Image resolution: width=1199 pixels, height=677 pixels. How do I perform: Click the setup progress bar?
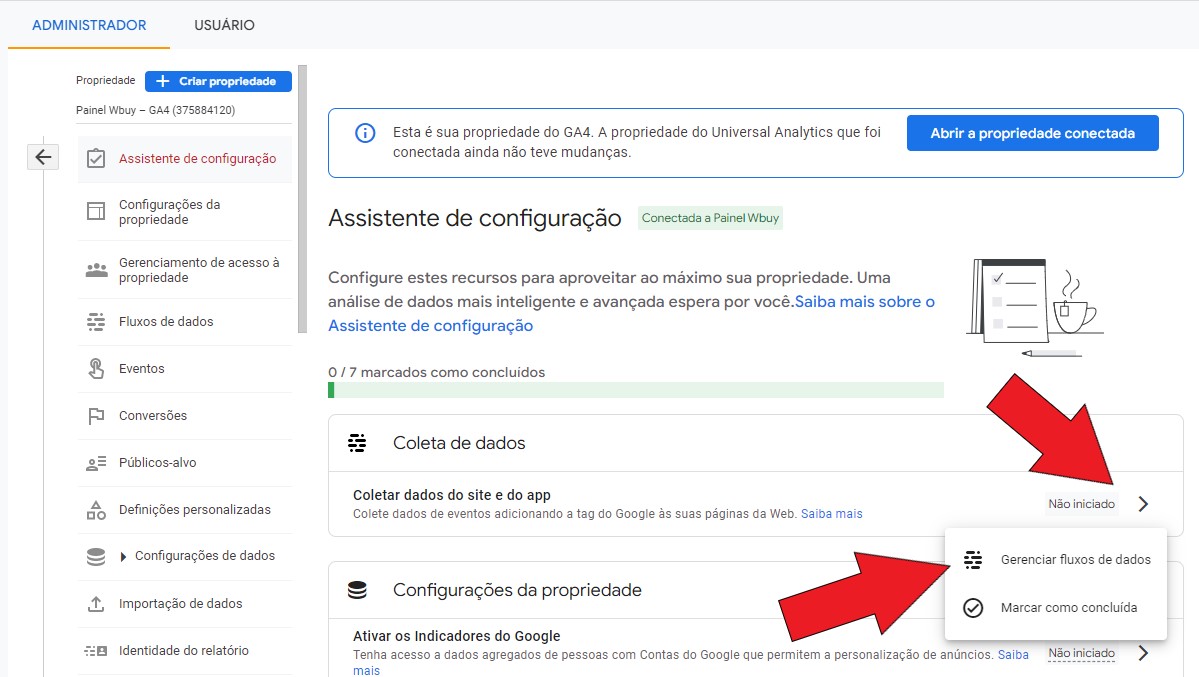tap(635, 390)
